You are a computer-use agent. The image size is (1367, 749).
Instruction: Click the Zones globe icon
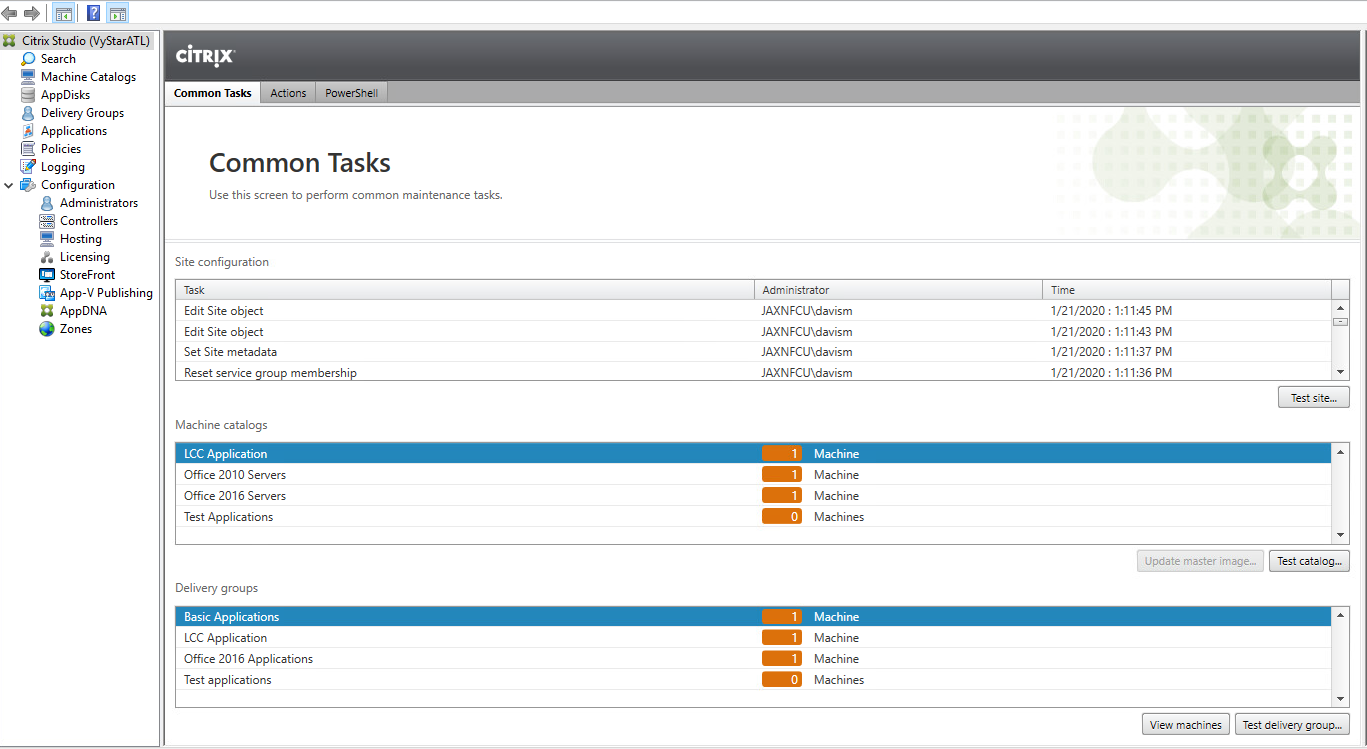pos(47,329)
